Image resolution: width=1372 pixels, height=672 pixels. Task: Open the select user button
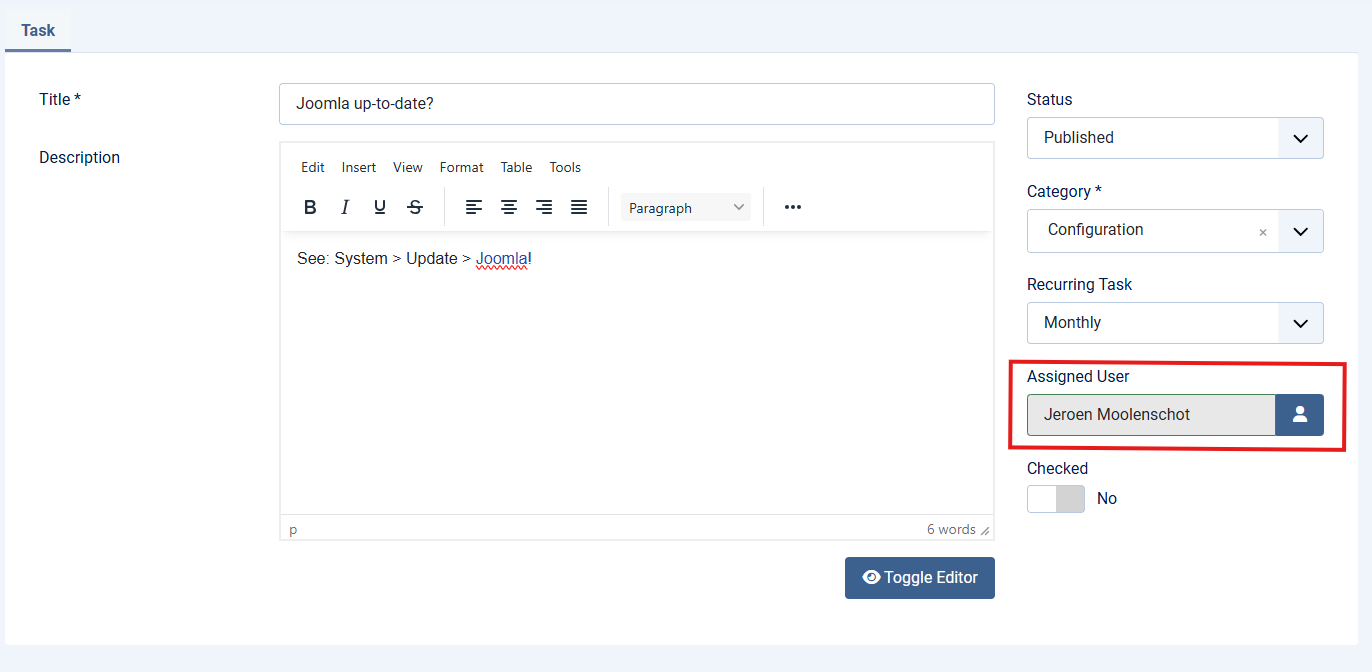click(1299, 415)
